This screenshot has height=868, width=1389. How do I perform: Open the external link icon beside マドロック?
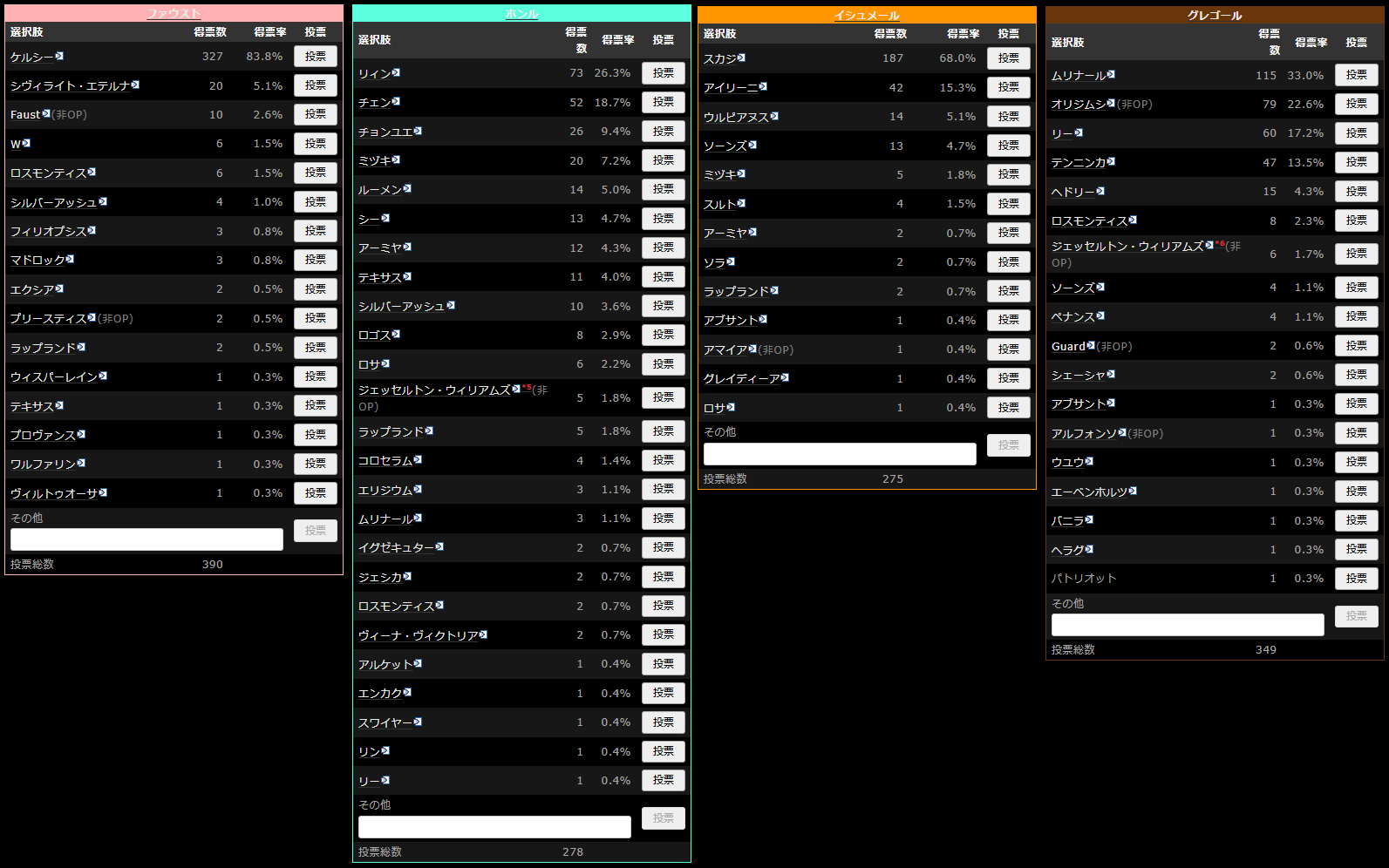tap(70, 259)
